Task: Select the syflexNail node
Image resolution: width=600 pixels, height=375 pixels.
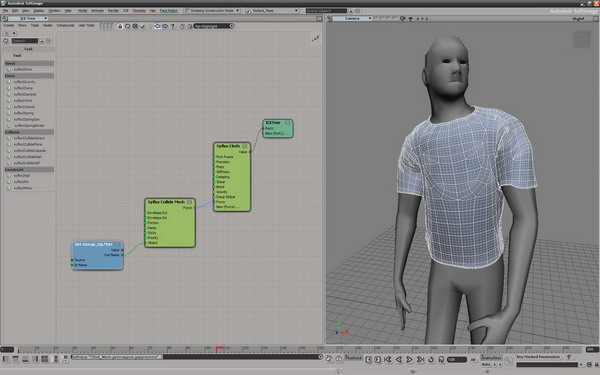Action: 21,176
